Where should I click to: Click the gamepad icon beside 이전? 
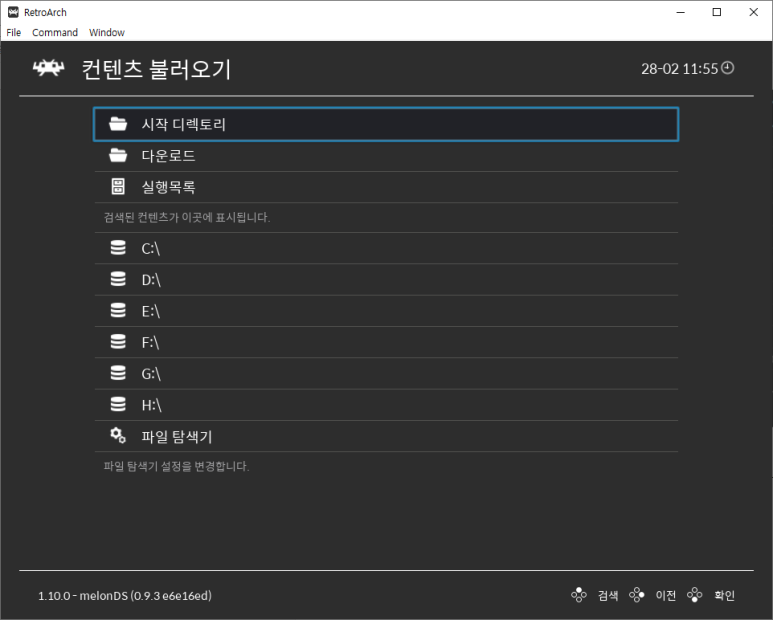[636, 595]
